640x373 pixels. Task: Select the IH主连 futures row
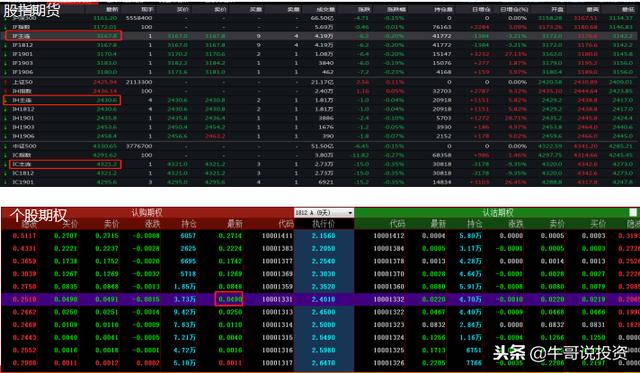pyautogui.click(x=320, y=100)
